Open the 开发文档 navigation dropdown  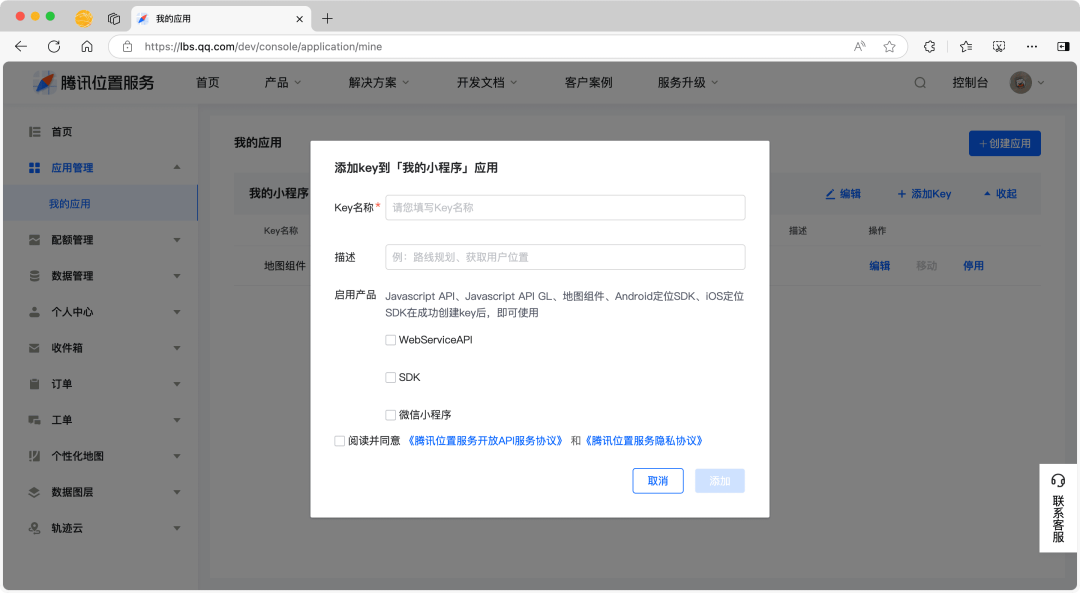pyautogui.click(x=487, y=83)
